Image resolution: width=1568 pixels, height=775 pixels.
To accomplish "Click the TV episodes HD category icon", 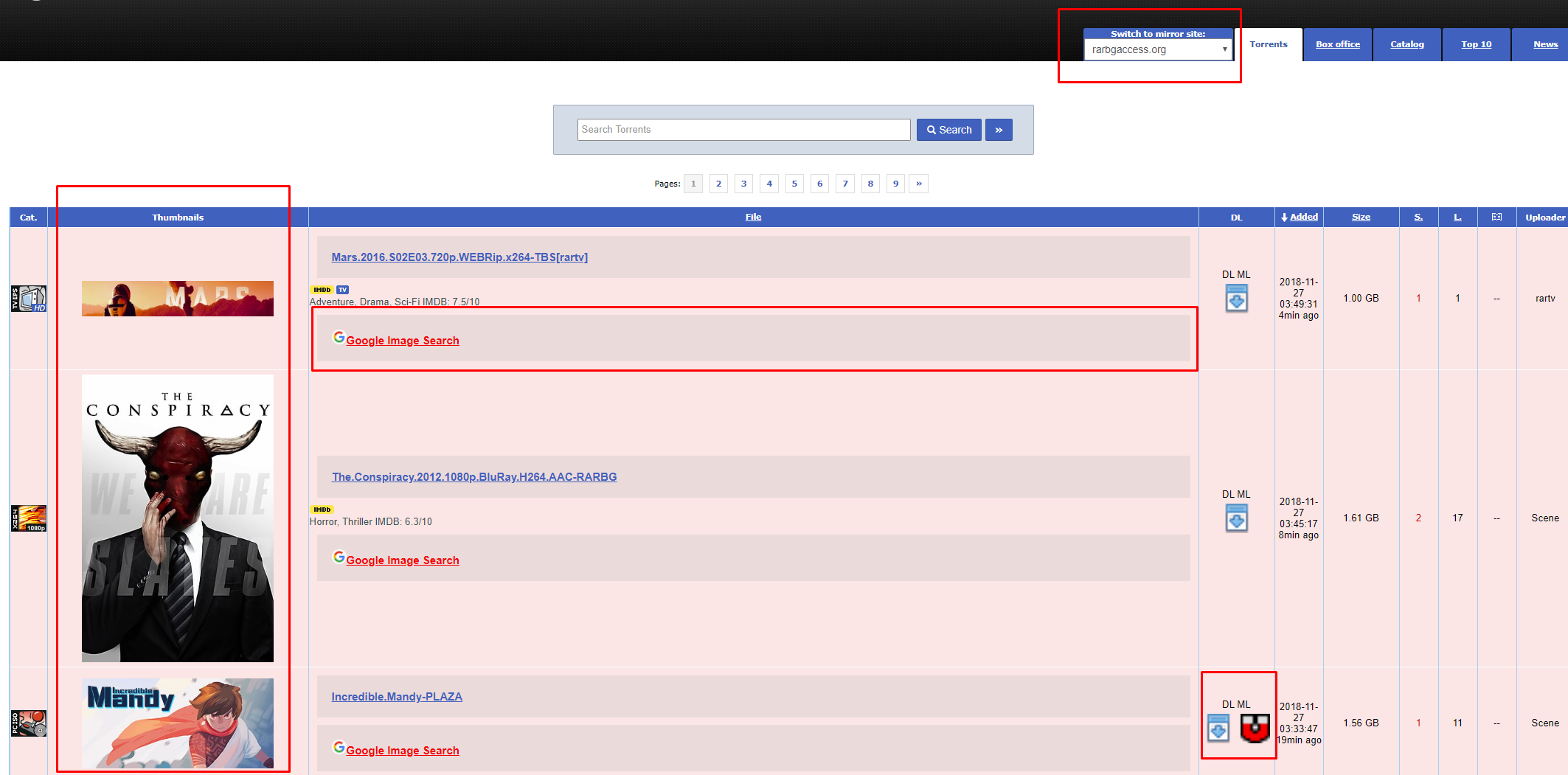I will (x=29, y=299).
